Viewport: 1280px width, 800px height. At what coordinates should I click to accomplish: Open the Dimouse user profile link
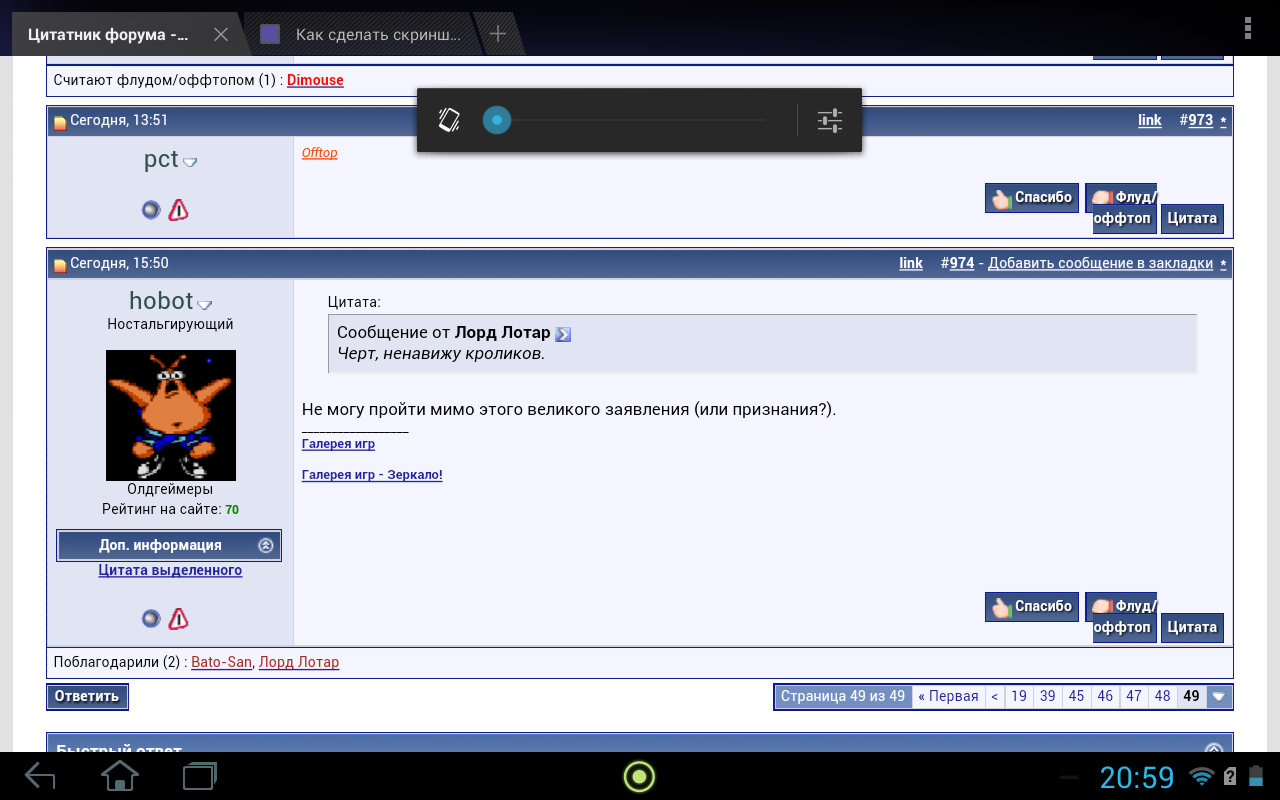coord(315,80)
